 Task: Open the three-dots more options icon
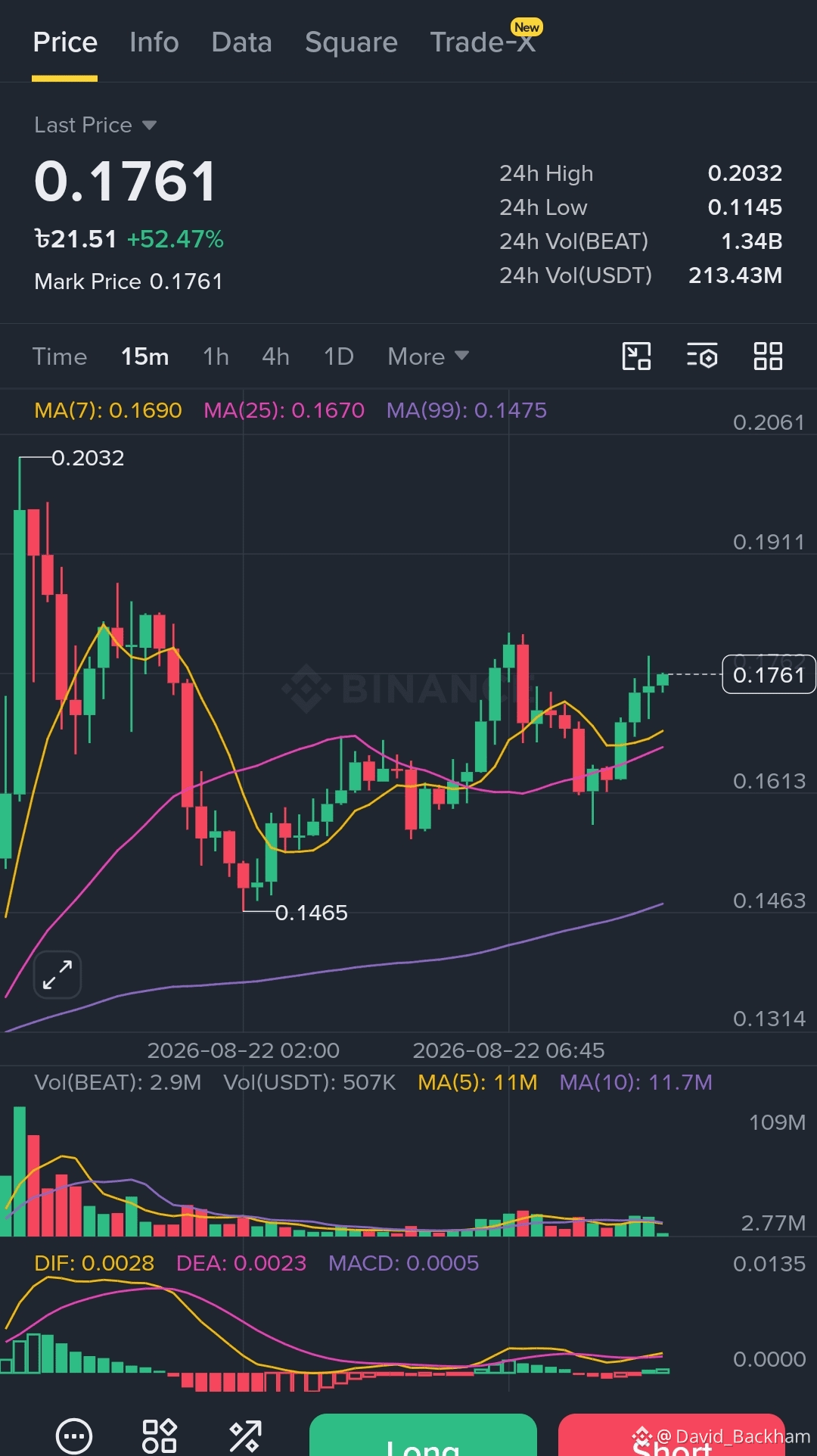click(x=74, y=1436)
